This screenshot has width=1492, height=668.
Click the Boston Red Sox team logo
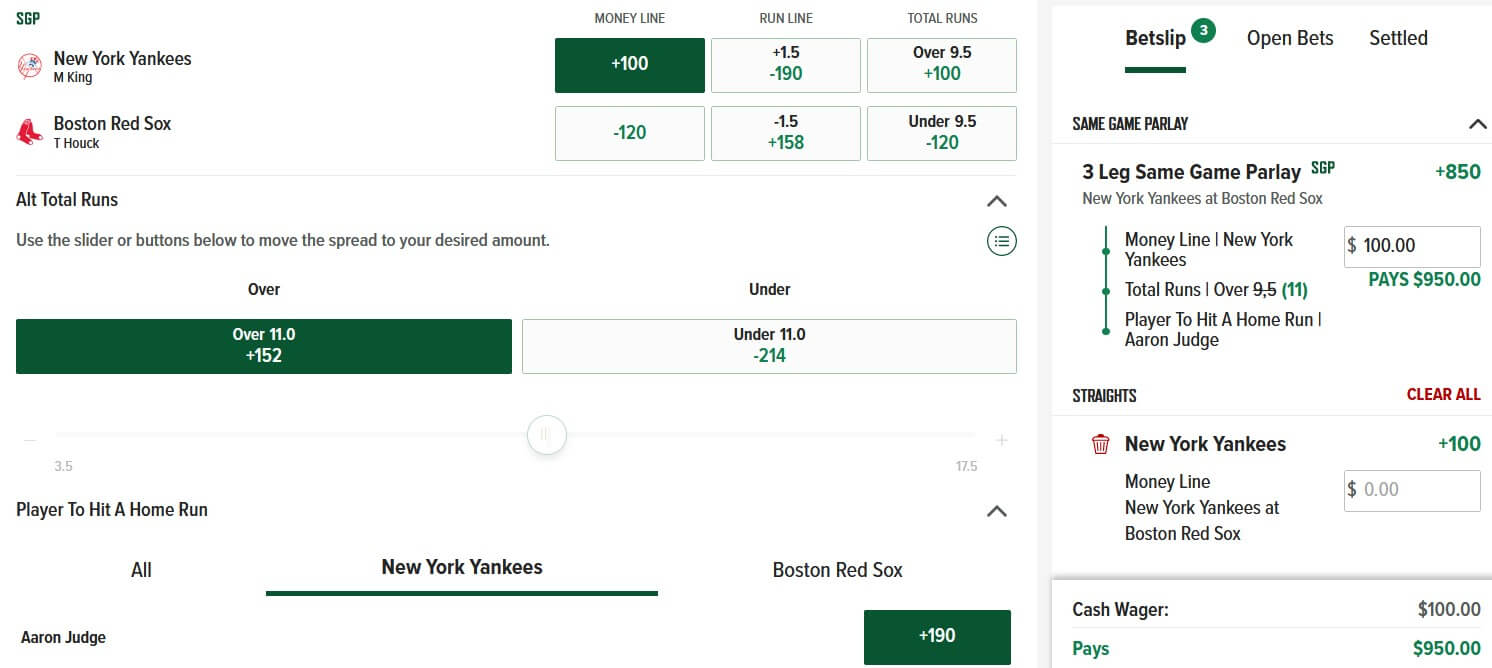(x=30, y=132)
